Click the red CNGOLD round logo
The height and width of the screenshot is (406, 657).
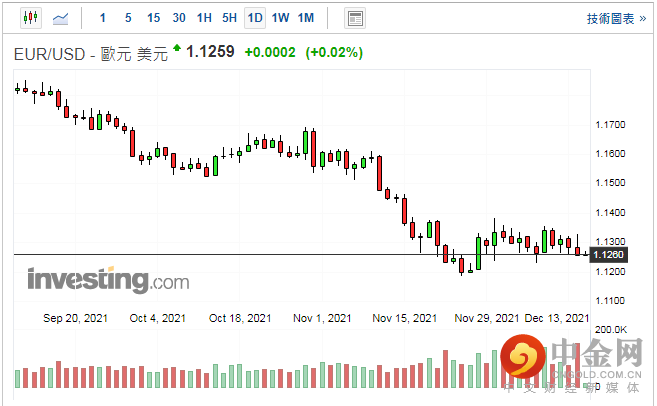point(523,357)
